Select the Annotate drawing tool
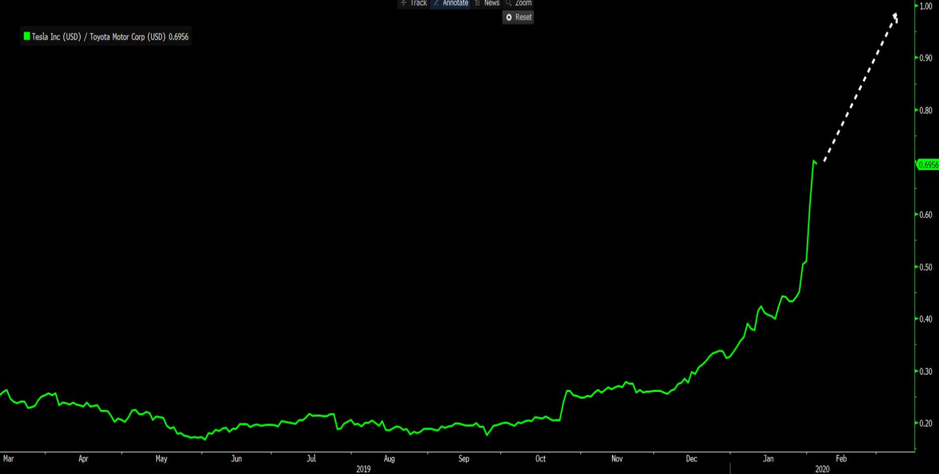This screenshot has height=474, width=939. click(x=450, y=3)
